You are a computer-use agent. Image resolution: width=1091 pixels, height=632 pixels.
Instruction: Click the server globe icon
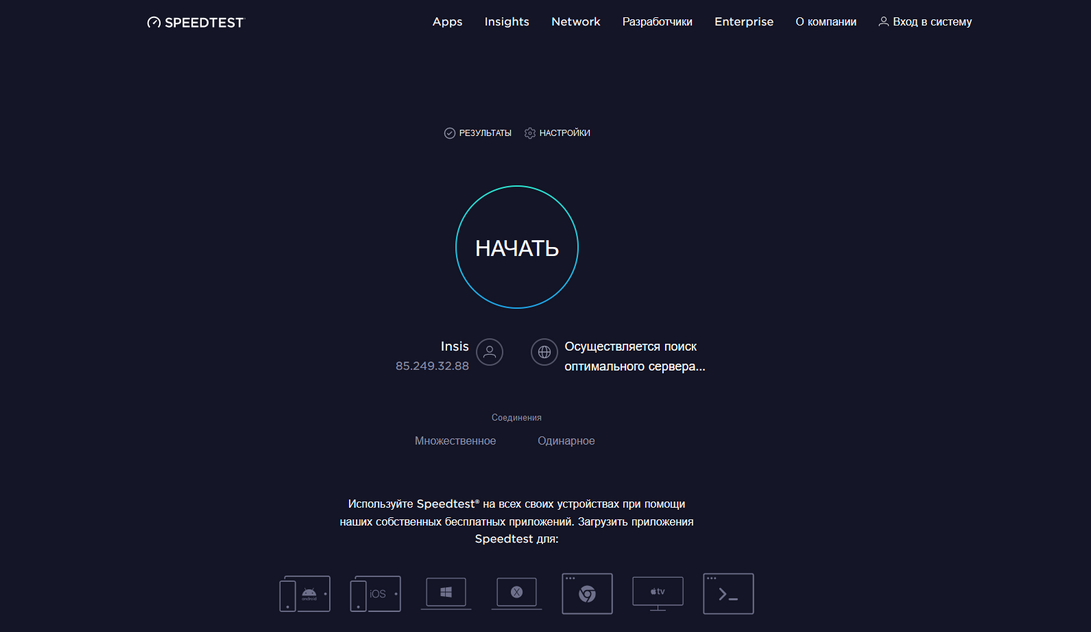pyautogui.click(x=544, y=352)
